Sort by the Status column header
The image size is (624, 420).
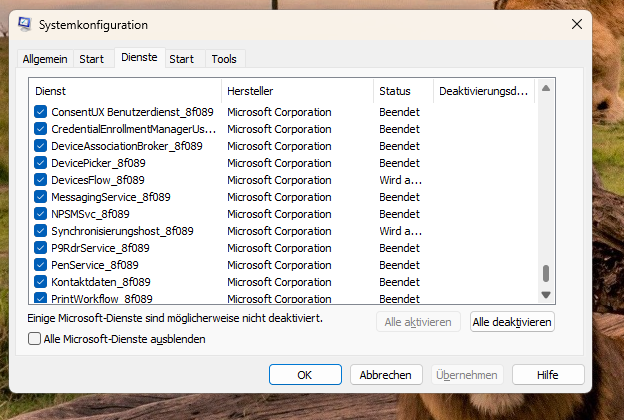402,91
